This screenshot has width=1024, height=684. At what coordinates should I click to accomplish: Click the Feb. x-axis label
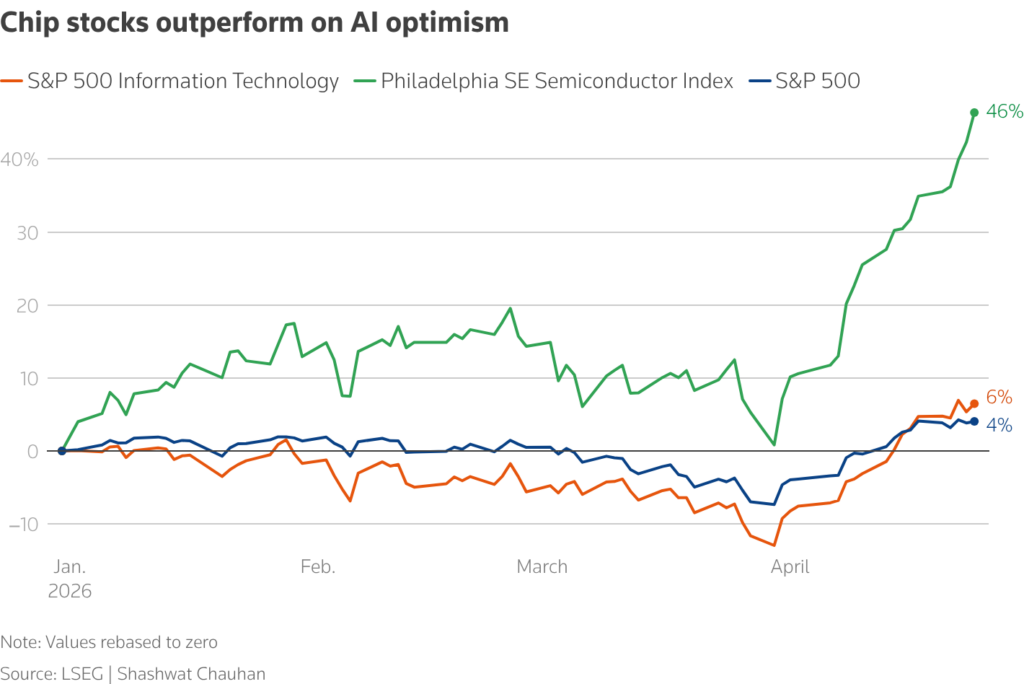click(x=318, y=566)
